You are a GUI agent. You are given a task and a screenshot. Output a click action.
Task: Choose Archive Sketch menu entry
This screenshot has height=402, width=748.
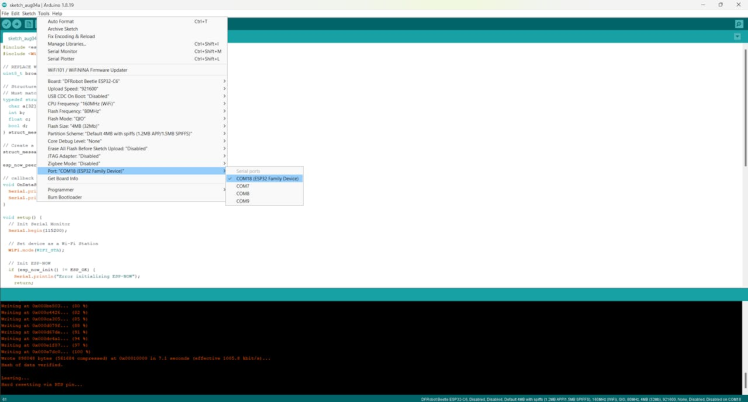pos(132,29)
